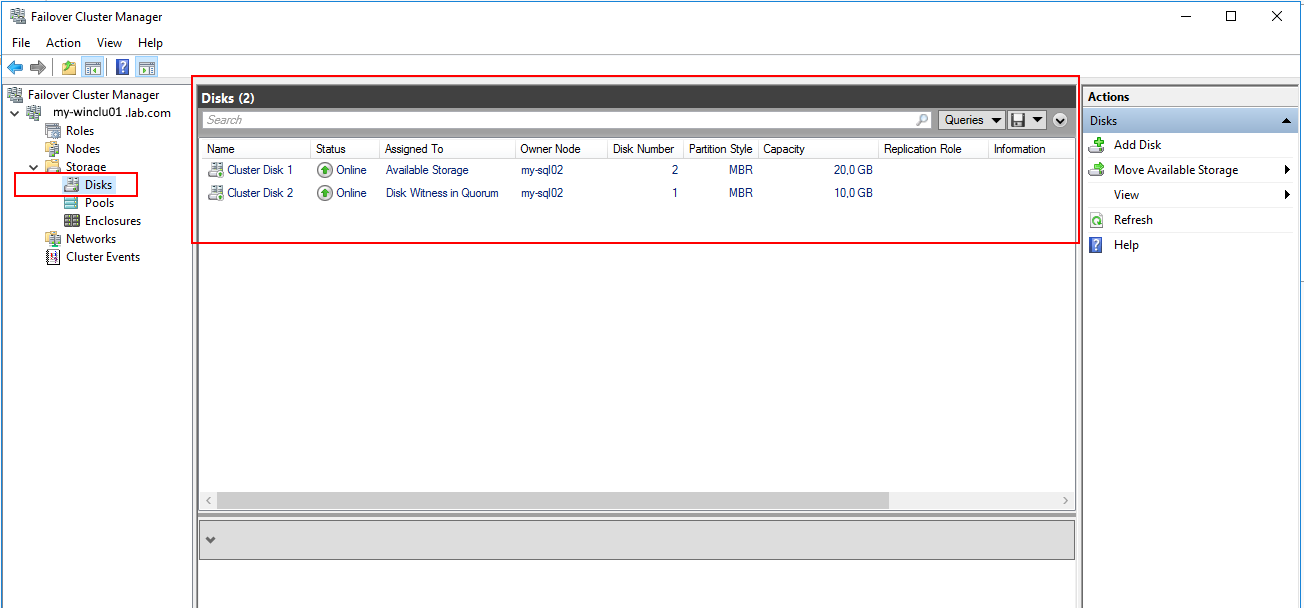This screenshot has height=608, width=1304.
Task: Expand the search options chevron button
Action: pyautogui.click(x=1060, y=120)
